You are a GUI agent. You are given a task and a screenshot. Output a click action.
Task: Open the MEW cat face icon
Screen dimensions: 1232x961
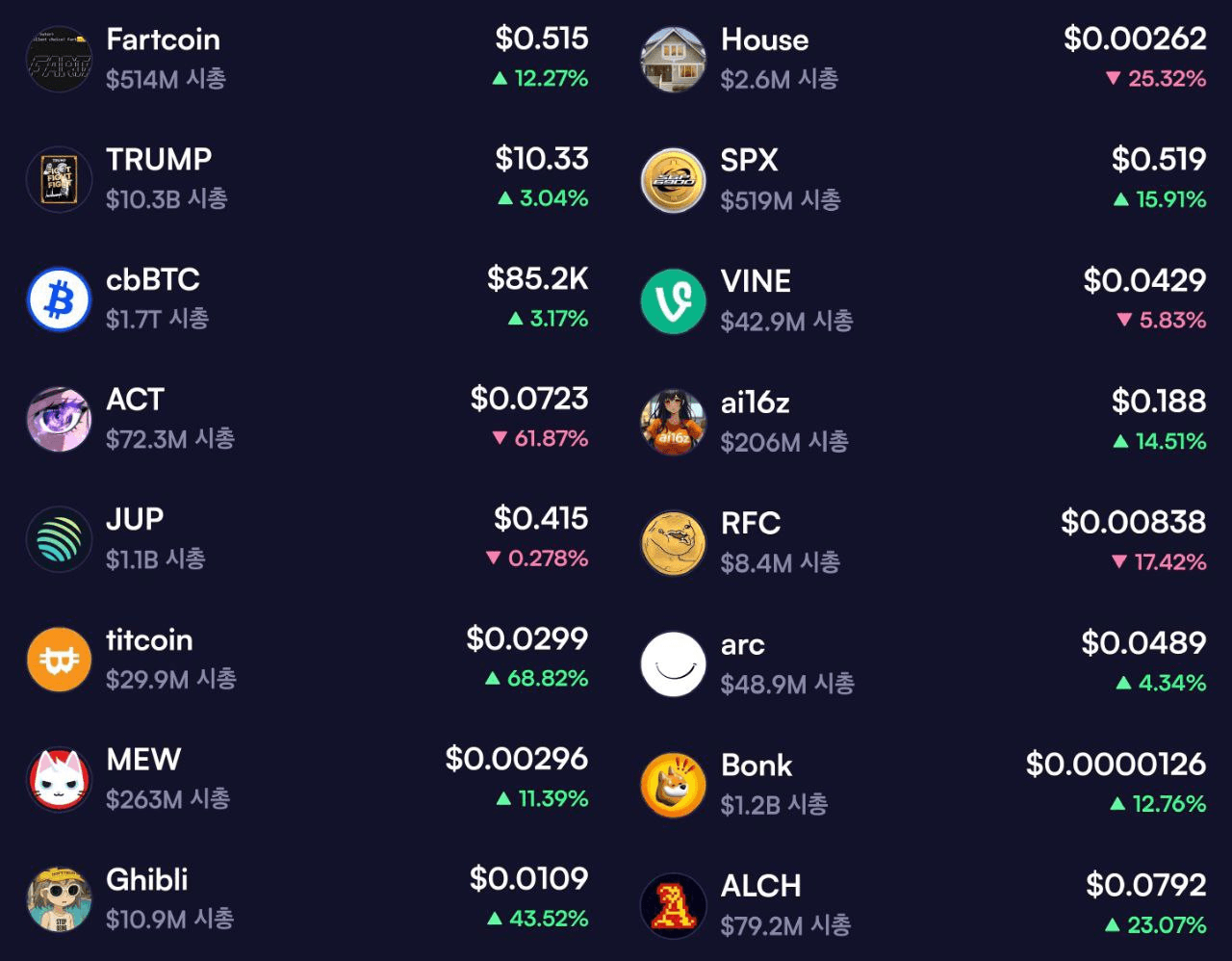(x=59, y=779)
